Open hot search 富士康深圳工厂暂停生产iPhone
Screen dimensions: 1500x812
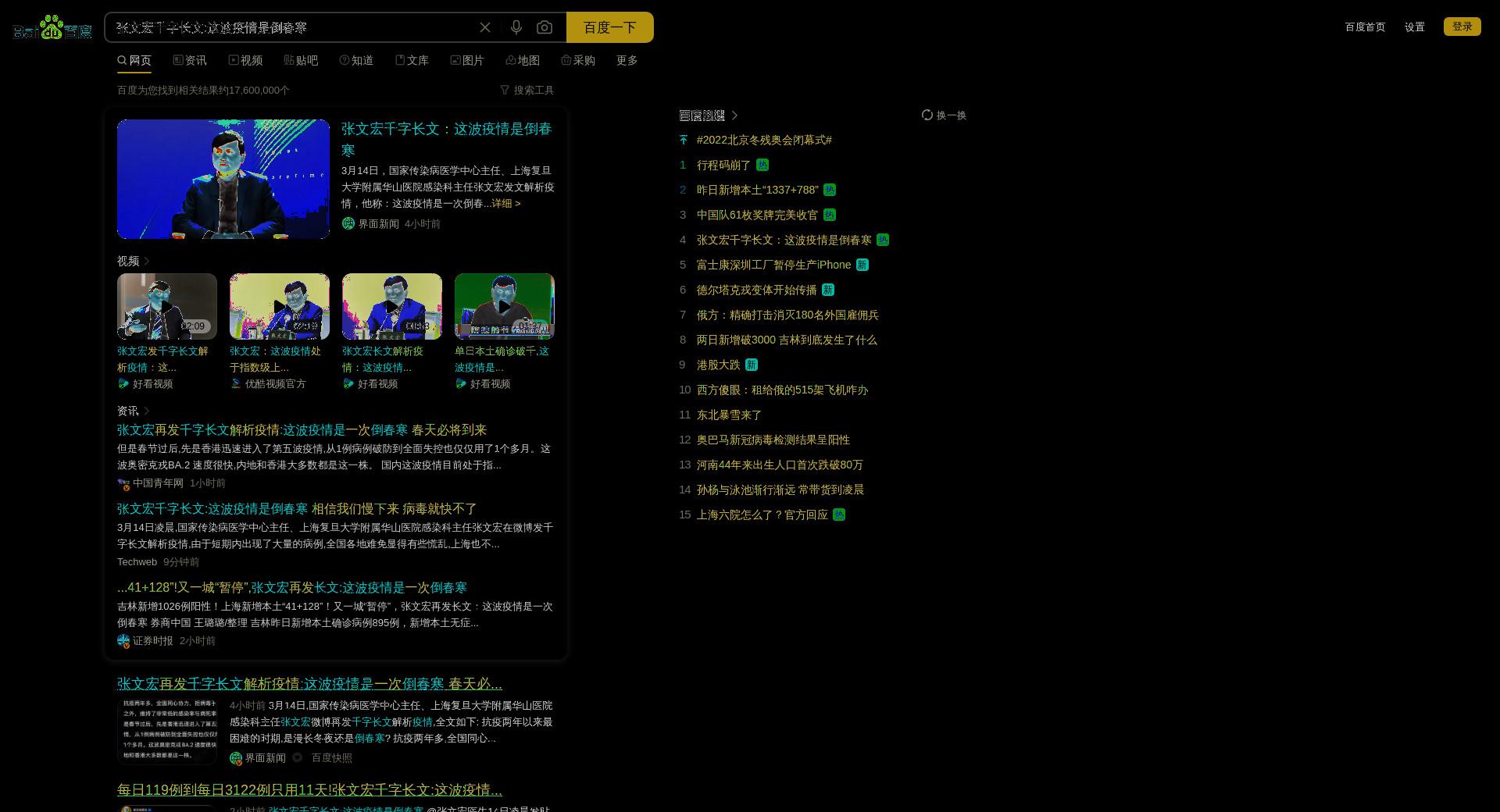773,265
